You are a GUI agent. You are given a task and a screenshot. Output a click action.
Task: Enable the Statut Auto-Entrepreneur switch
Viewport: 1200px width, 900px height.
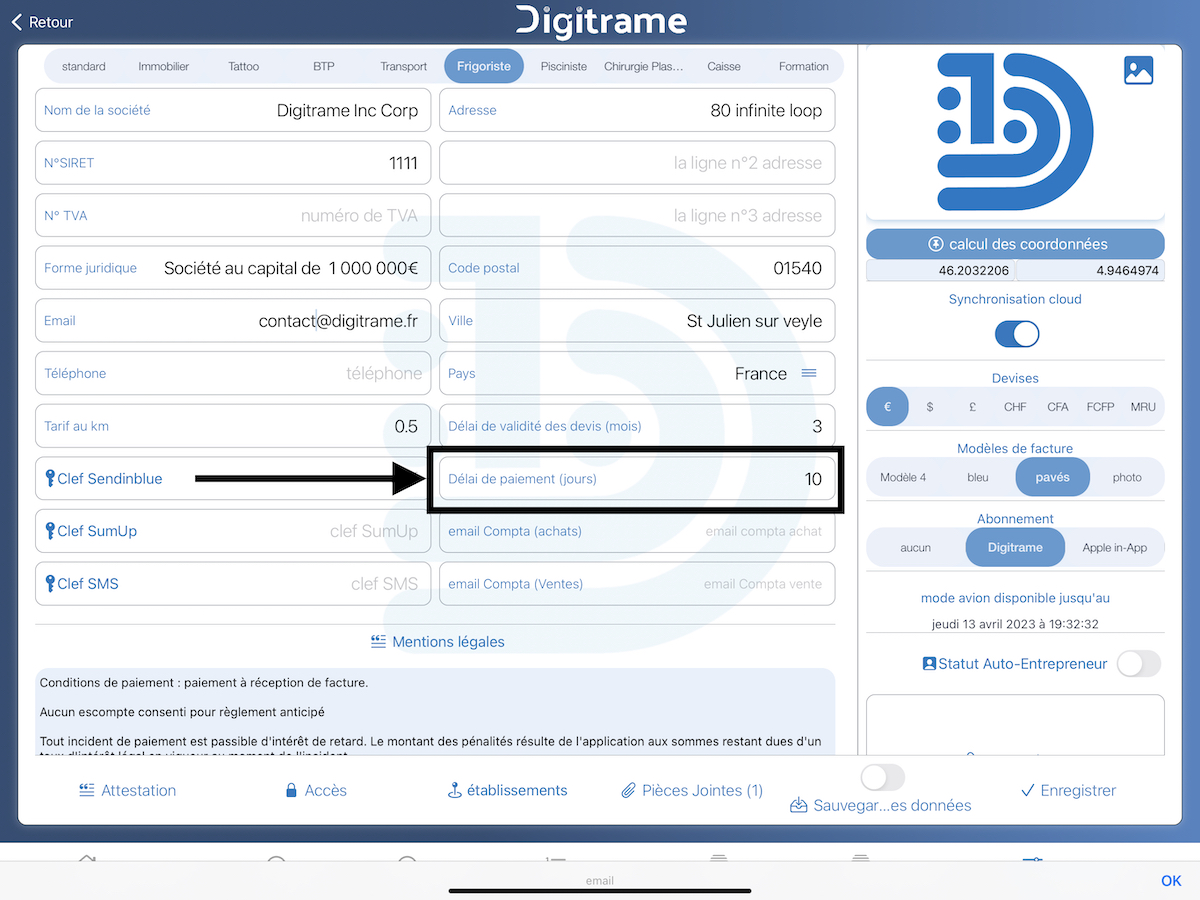1139,664
